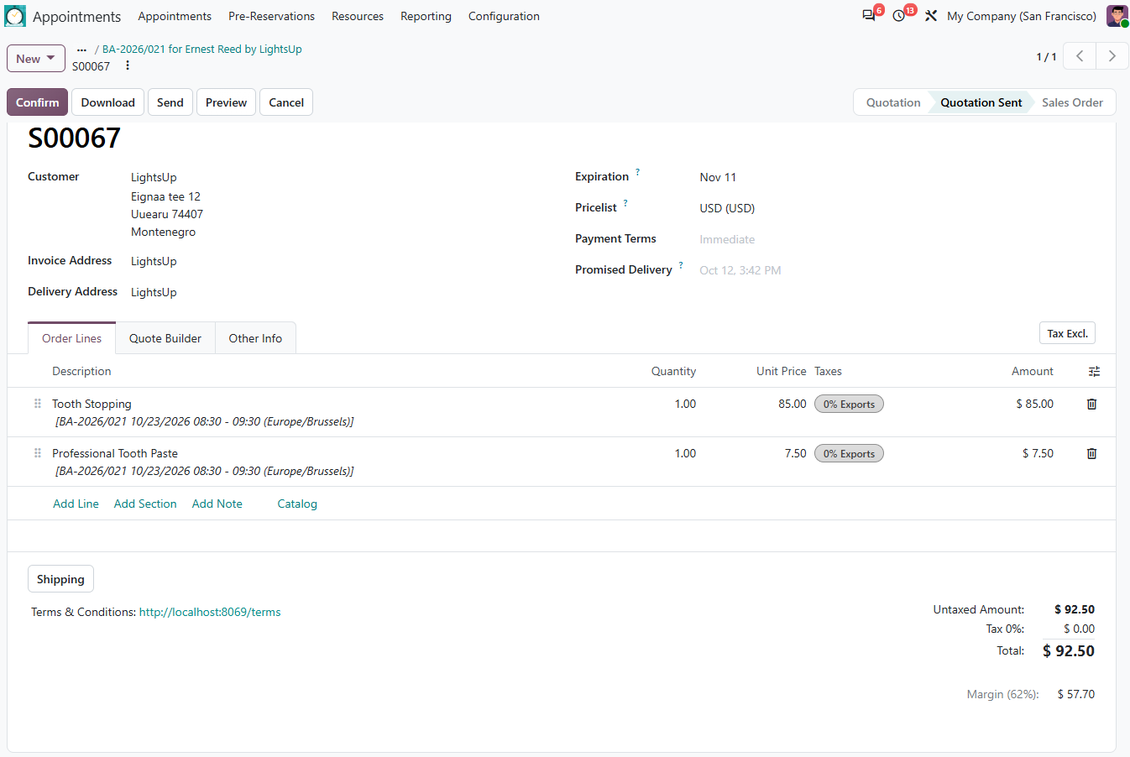Click the Preview button

pyautogui.click(x=226, y=102)
